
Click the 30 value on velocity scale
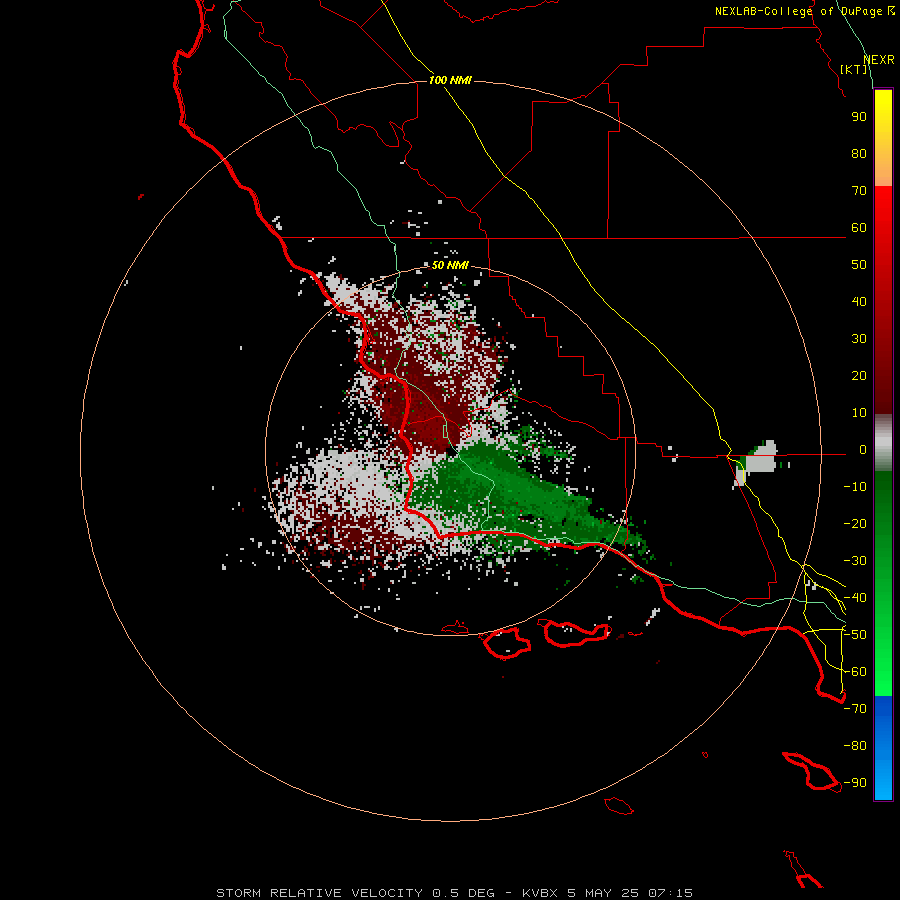click(x=859, y=339)
